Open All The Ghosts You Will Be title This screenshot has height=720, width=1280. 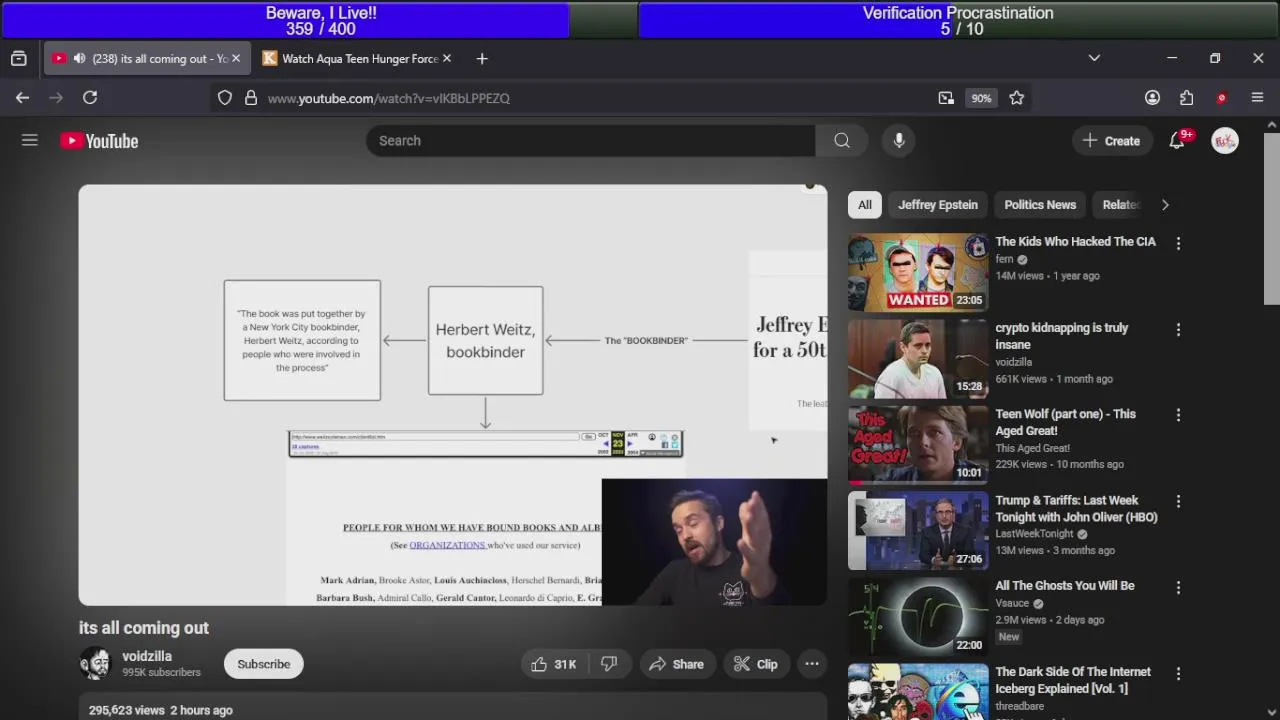point(1065,586)
